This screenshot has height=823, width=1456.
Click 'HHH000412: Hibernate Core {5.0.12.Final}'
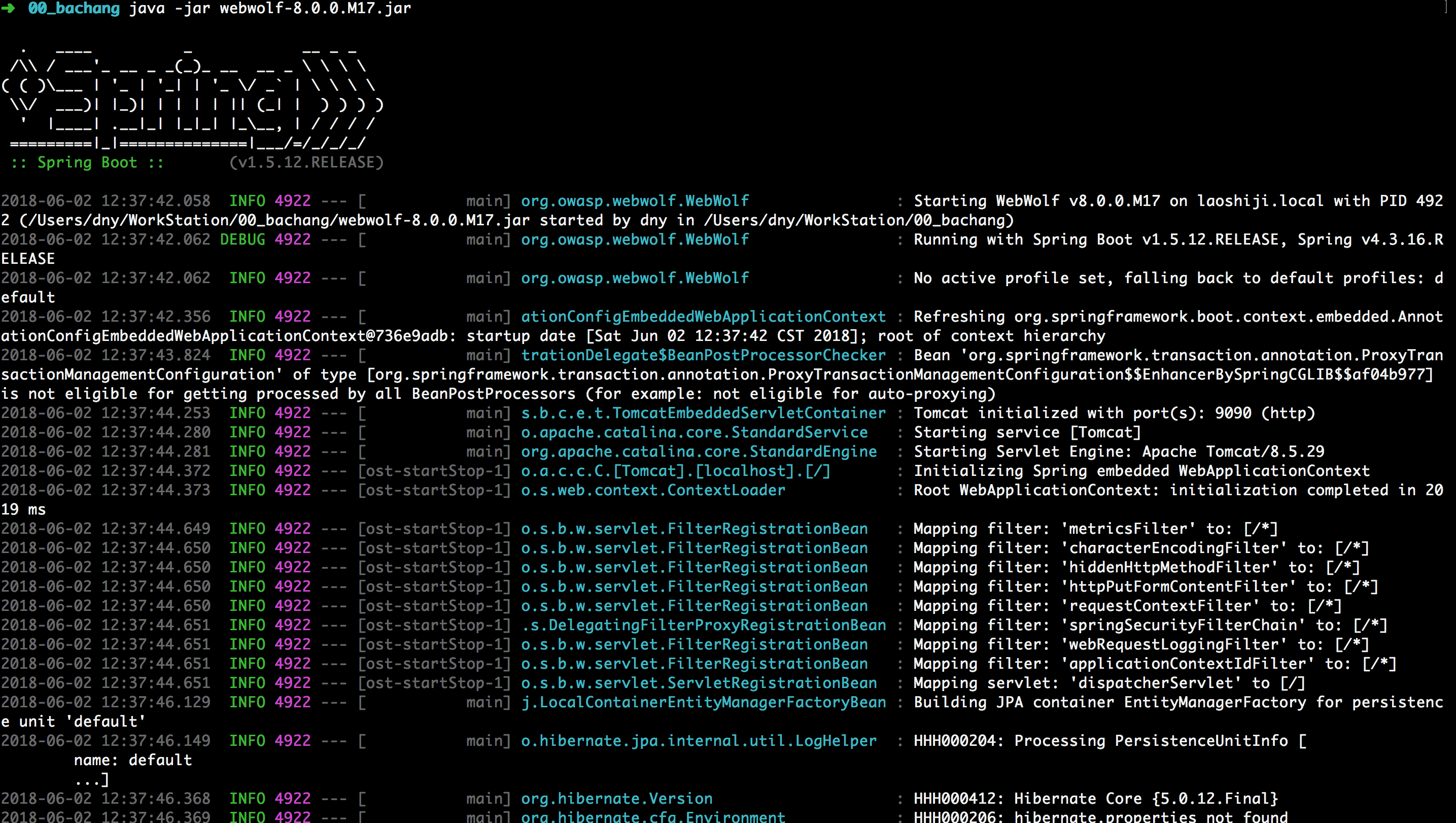click(1095, 799)
